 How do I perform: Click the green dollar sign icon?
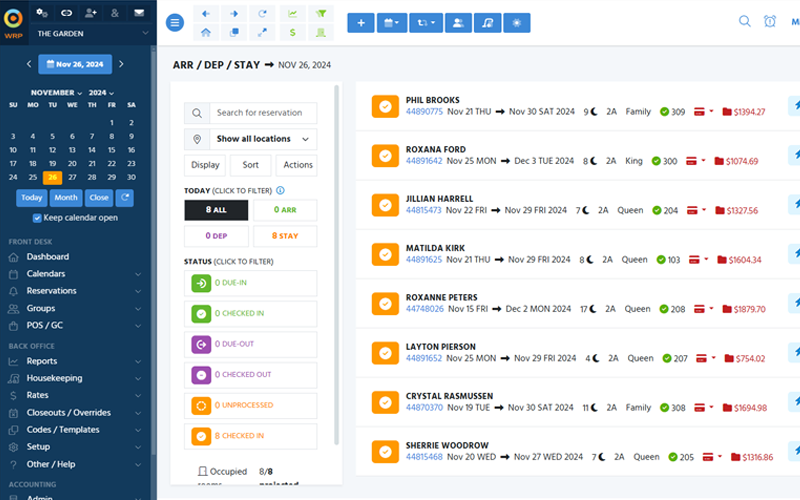point(292,32)
